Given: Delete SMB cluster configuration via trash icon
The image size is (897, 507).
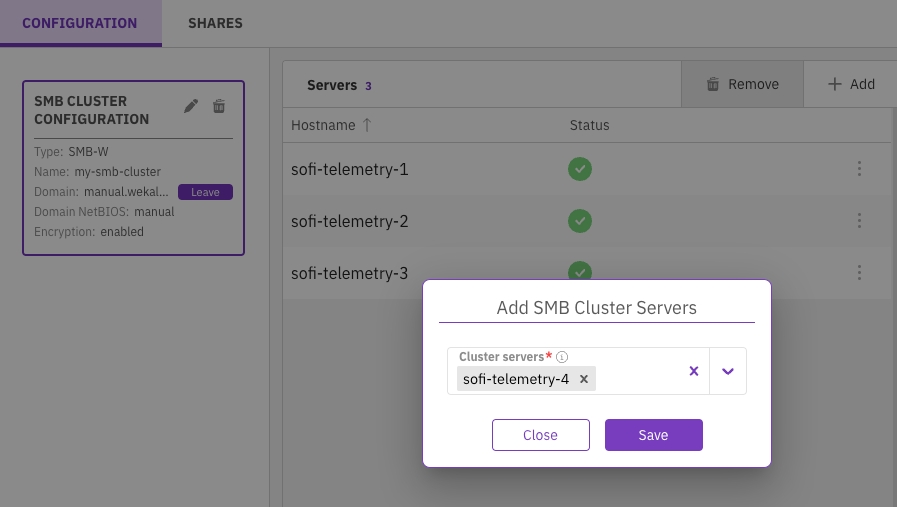Looking at the screenshot, I should click(x=219, y=106).
